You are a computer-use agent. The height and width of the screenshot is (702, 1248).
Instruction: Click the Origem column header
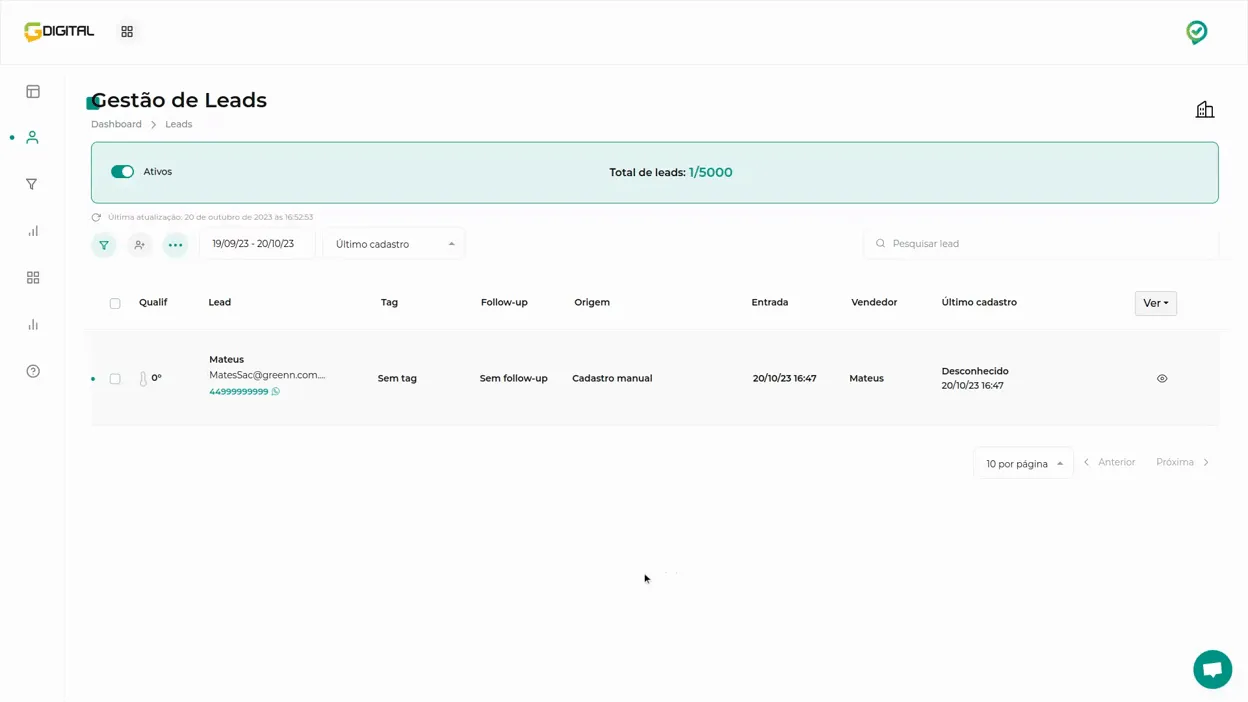[592, 302]
